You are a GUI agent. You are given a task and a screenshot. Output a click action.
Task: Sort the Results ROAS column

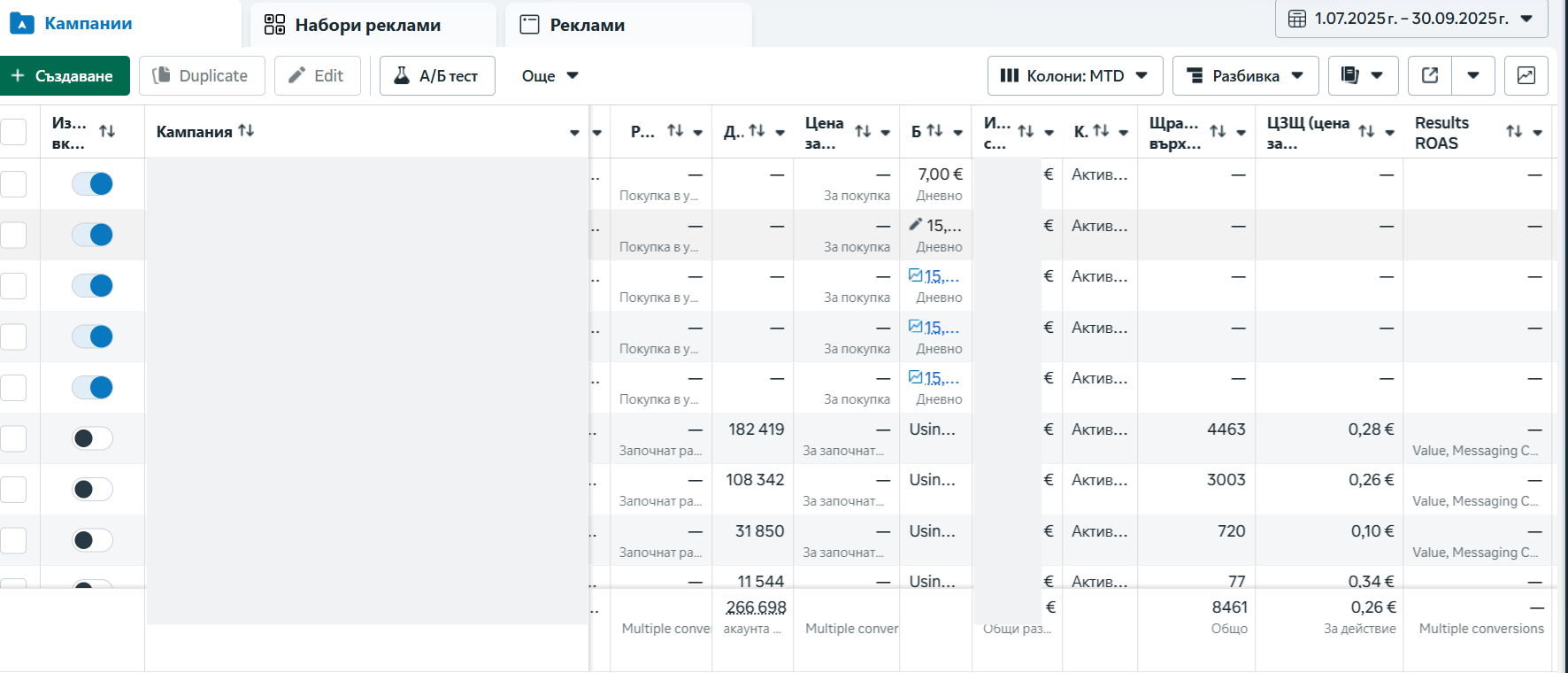pyautogui.click(x=1514, y=132)
